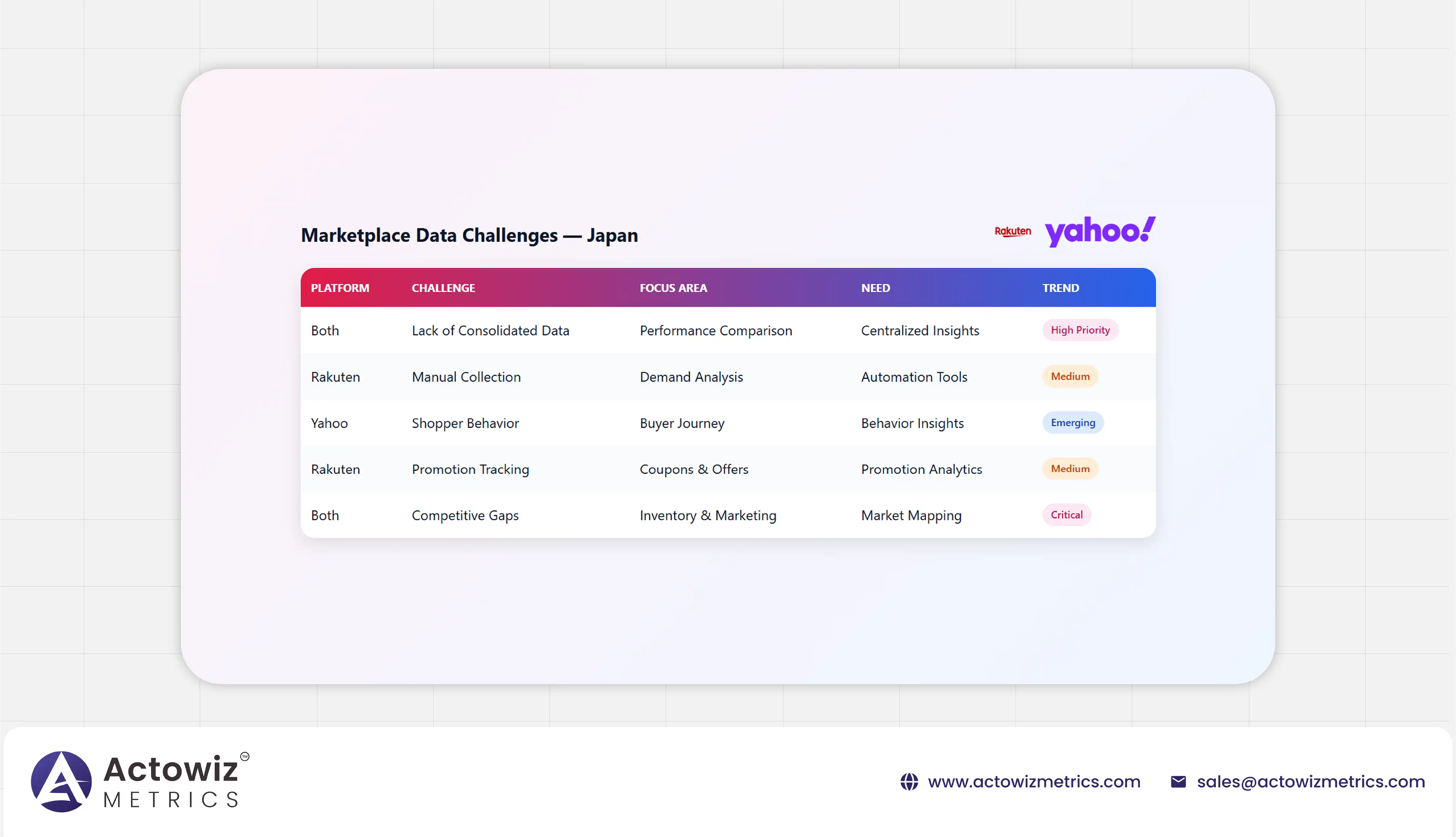
Task: Click the Inventory & Marketing cell
Action: (x=707, y=516)
